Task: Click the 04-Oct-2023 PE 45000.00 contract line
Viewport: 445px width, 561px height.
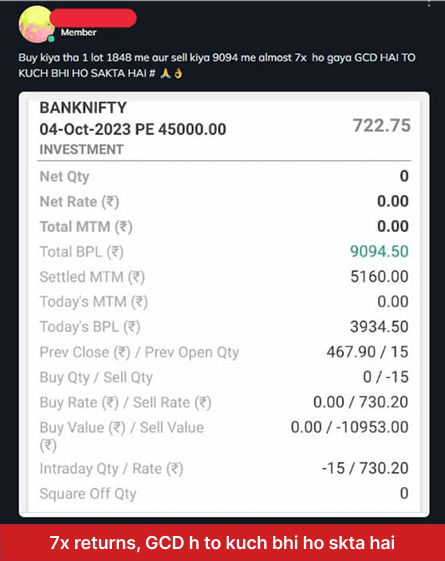Action: point(133,129)
